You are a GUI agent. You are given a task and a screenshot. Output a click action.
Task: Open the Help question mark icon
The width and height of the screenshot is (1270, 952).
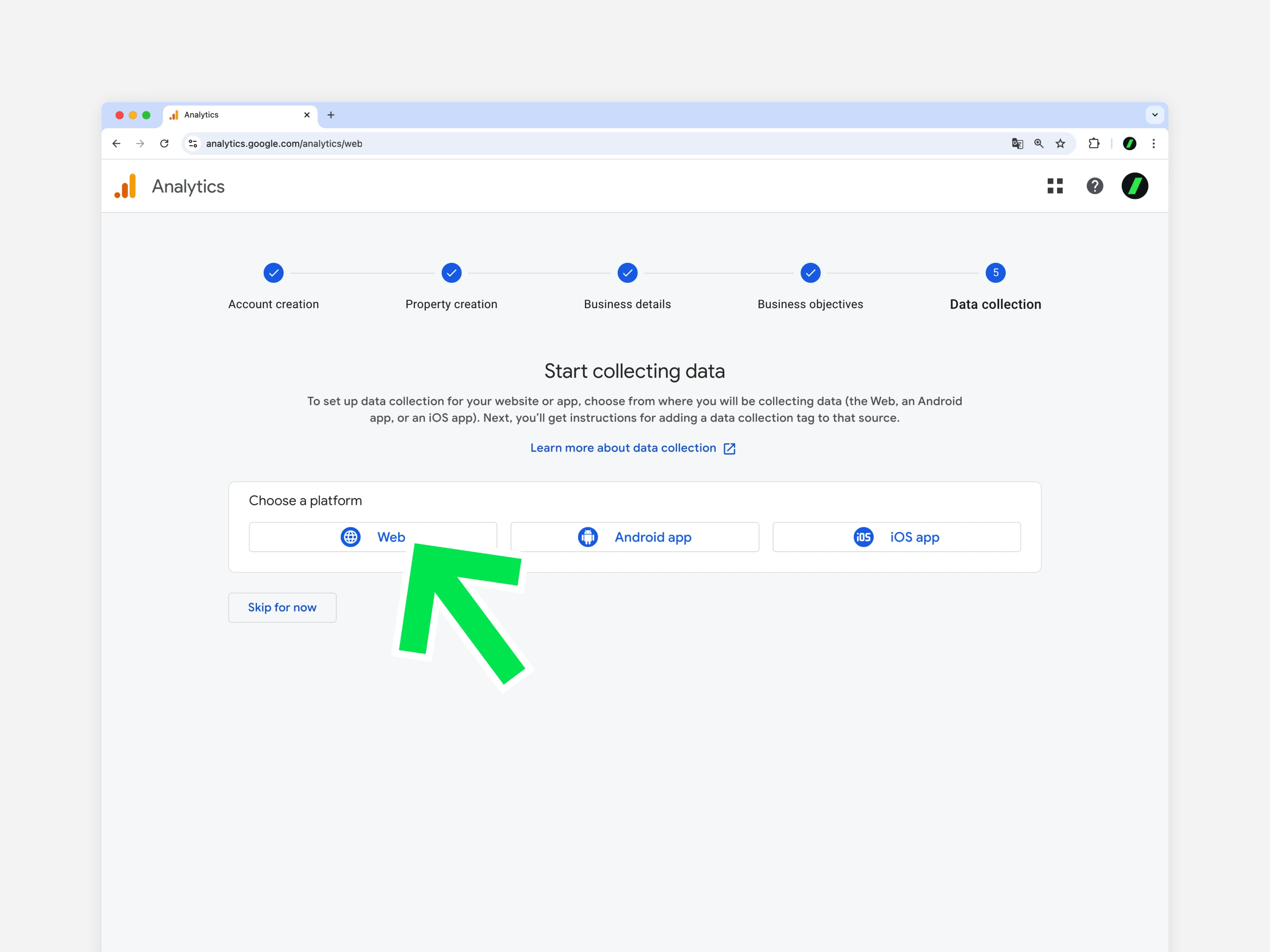point(1094,186)
